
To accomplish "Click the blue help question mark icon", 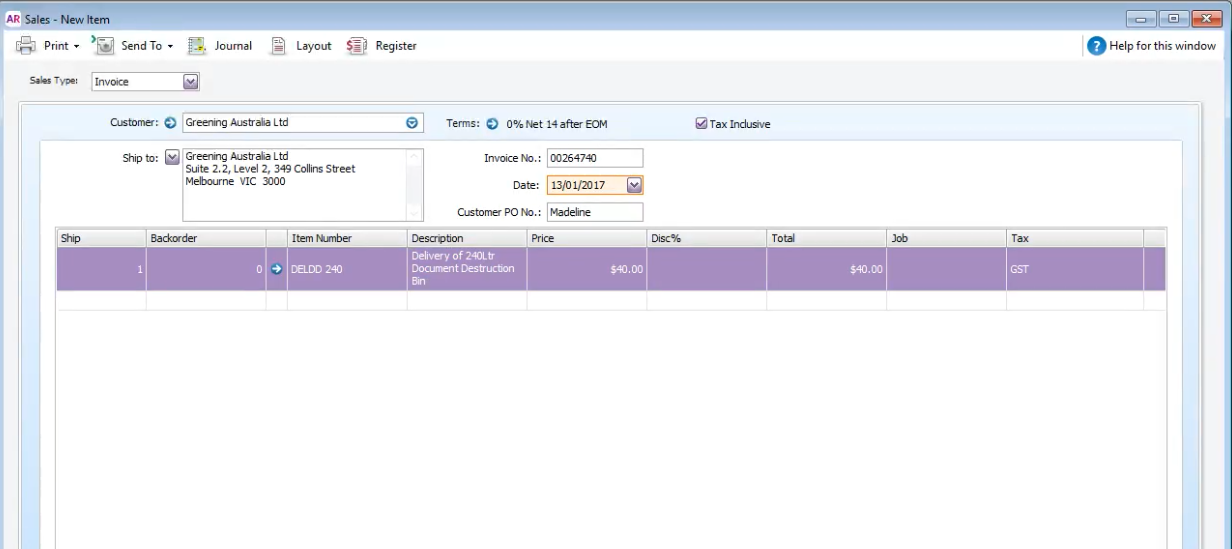I will click(x=1097, y=46).
